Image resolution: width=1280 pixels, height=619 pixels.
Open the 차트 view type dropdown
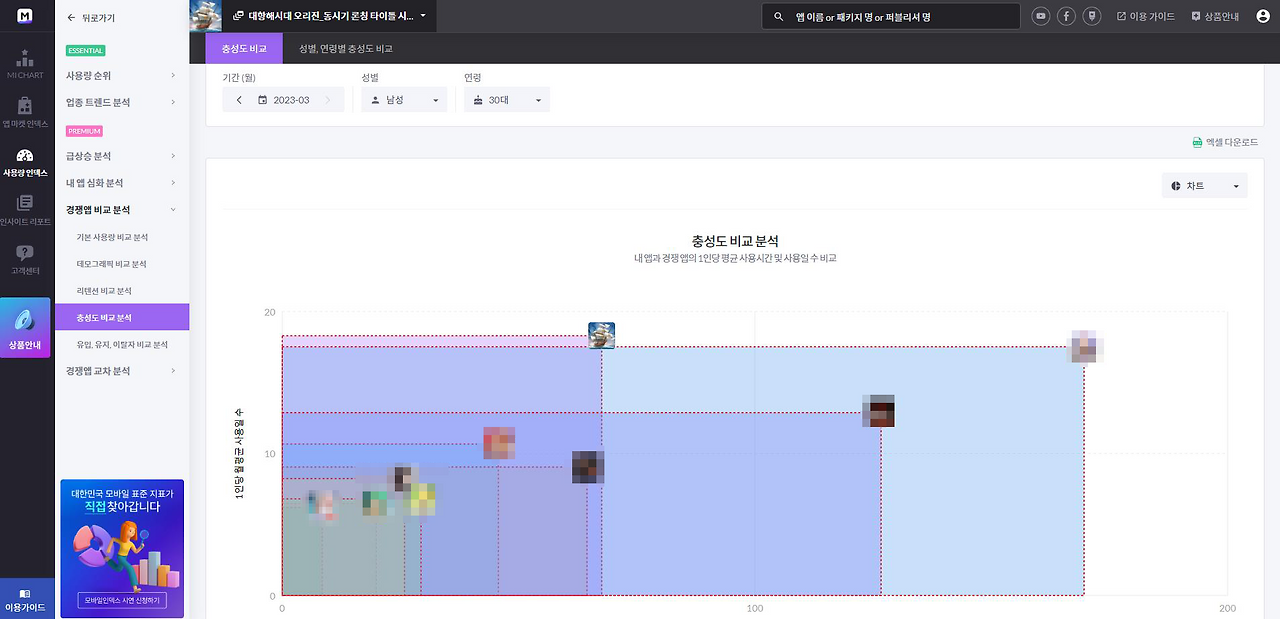point(1205,186)
